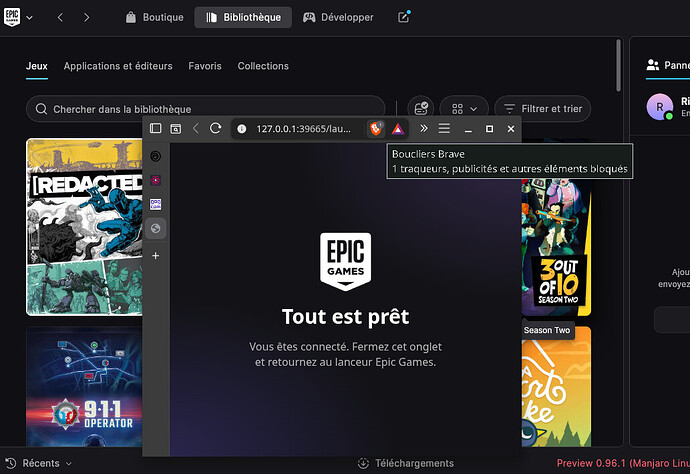
Task: Select the Bibliothèque tab
Action: 243,17
